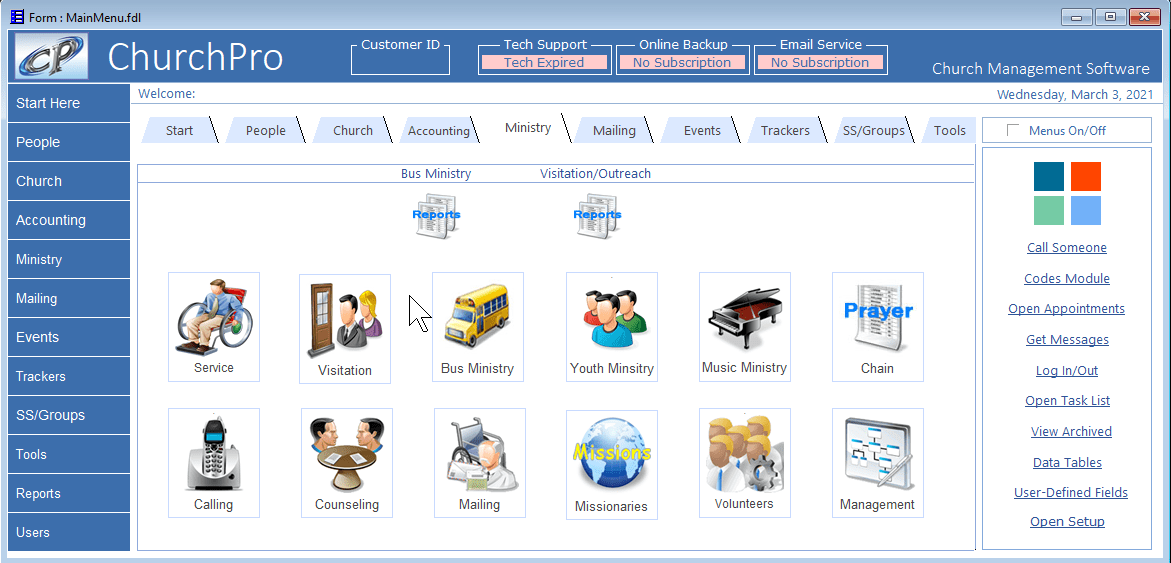Click the Visitation/Outreach header label
The image size is (1171, 563).
tap(595, 174)
